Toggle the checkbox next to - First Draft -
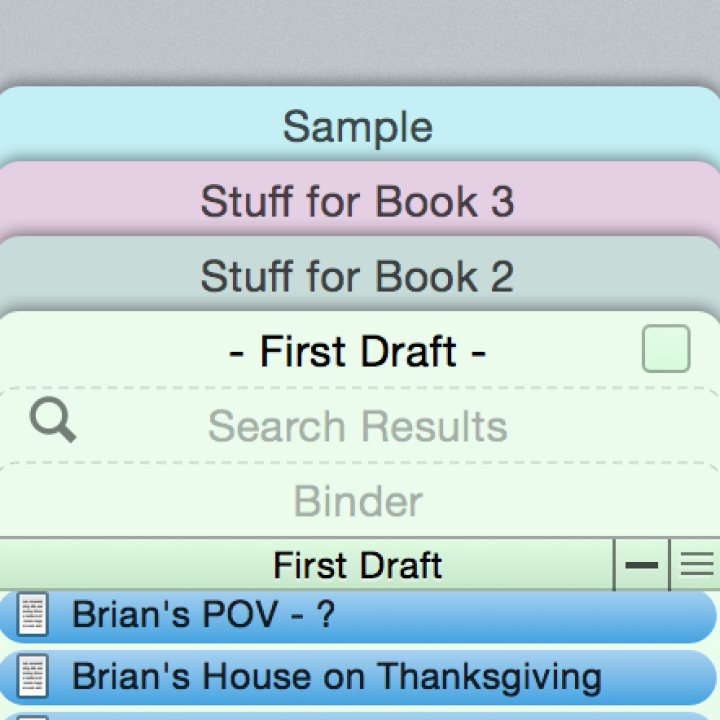 665,349
